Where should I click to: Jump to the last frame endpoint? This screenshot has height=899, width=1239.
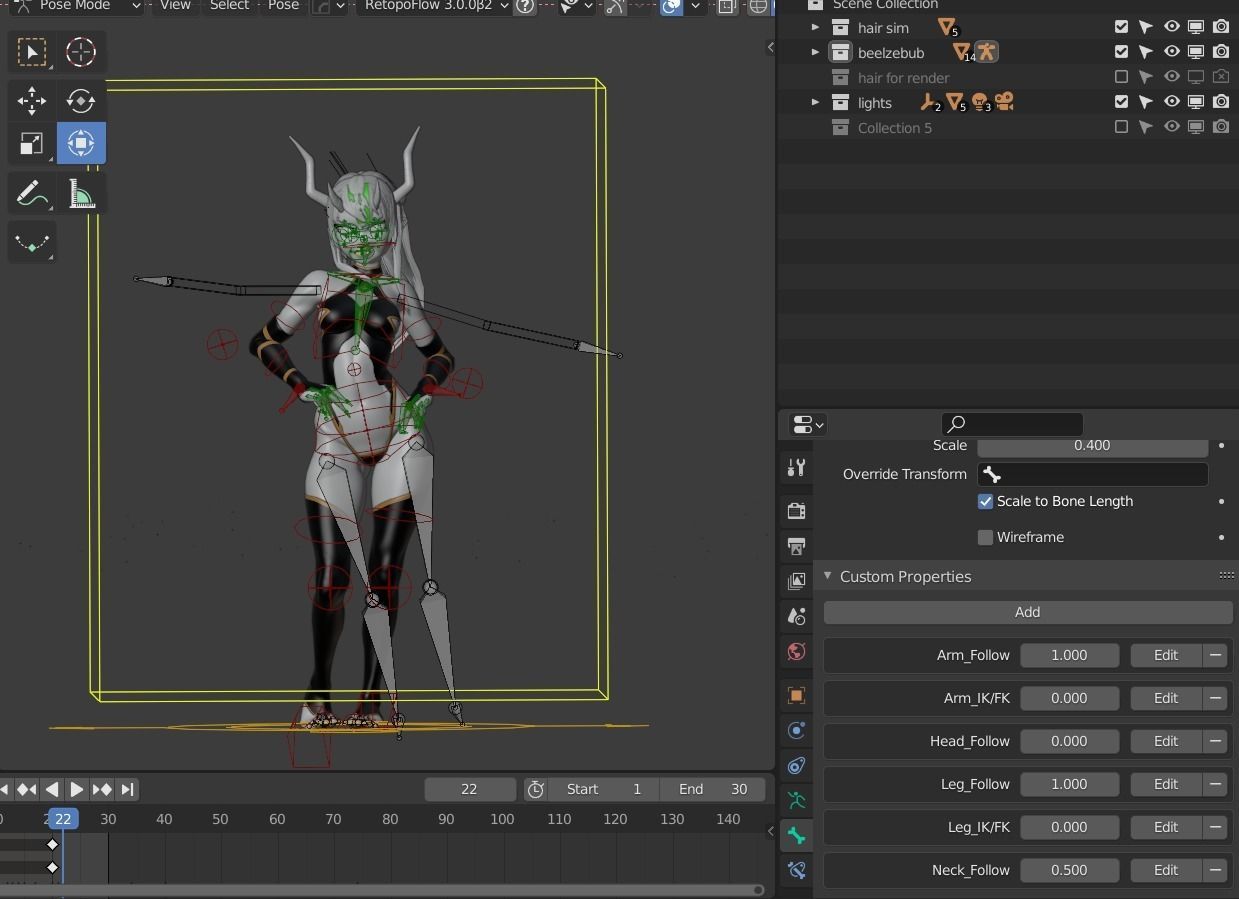(127, 790)
